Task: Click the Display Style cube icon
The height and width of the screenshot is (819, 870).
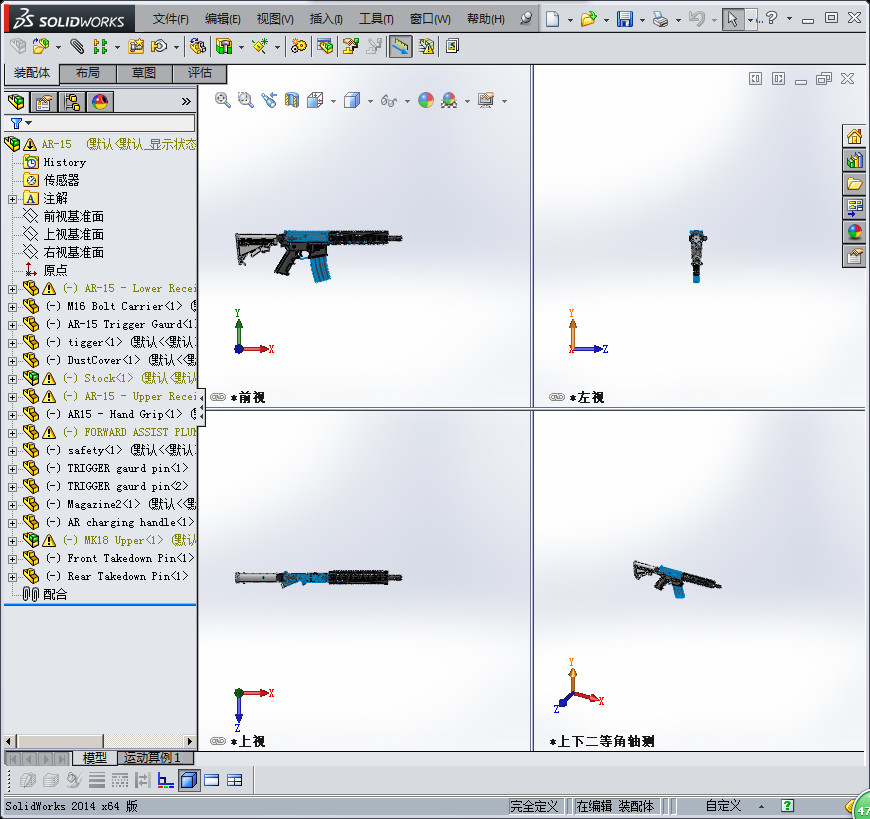Action: click(x=352, y=100)
